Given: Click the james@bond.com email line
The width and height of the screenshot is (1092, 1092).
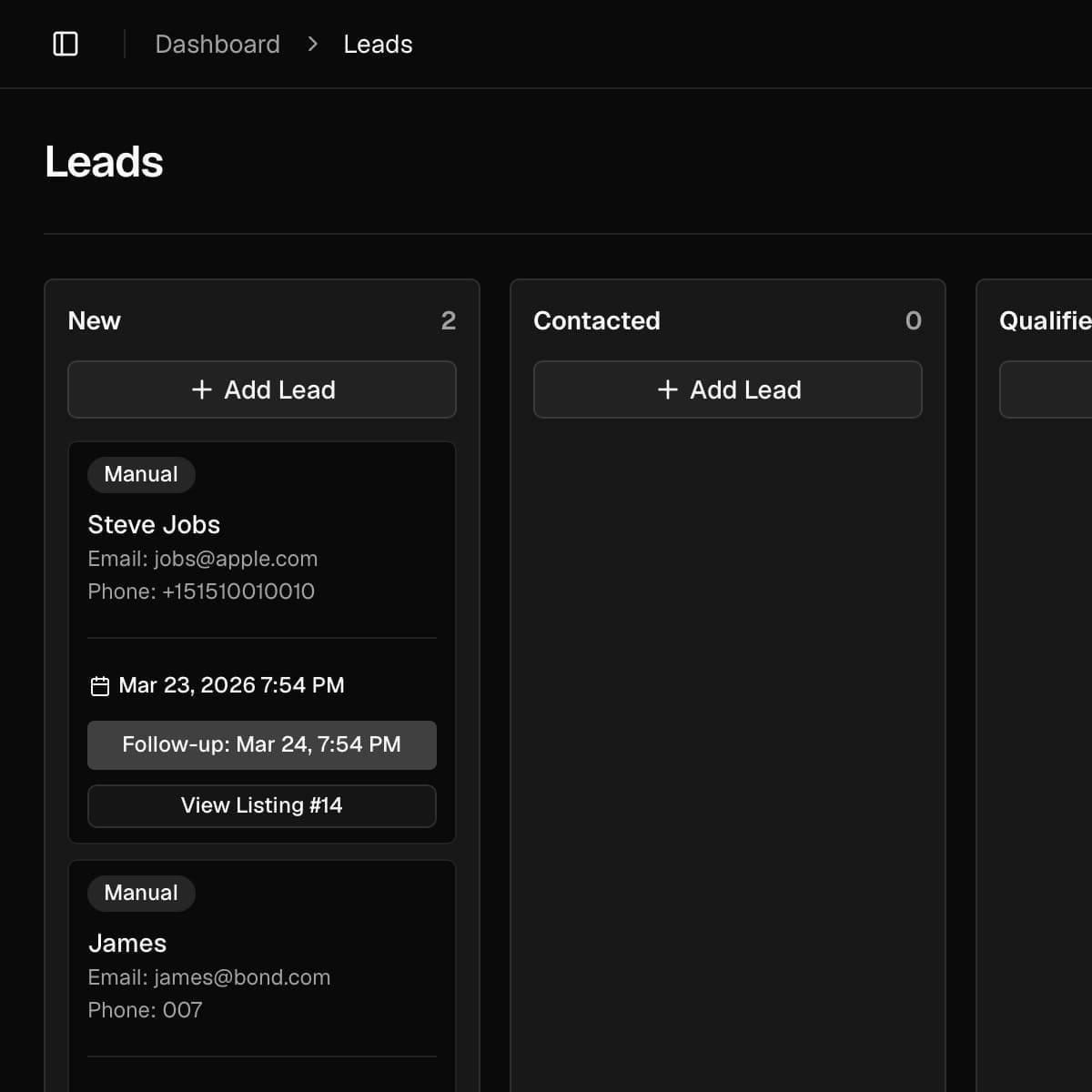Looking at the screenshot, I should tap(209, 977).
